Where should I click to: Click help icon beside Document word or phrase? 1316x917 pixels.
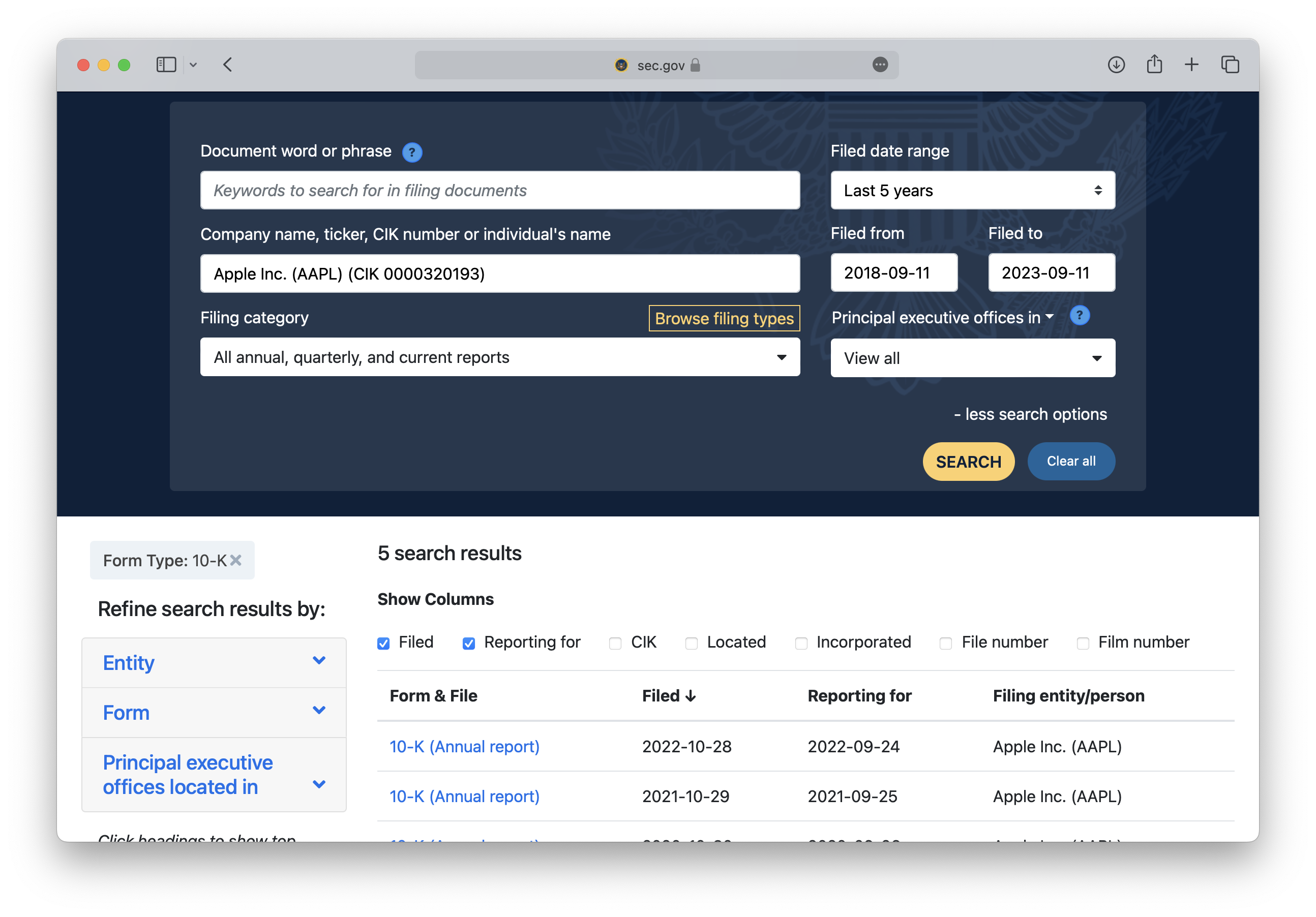[x=411, y=152]
